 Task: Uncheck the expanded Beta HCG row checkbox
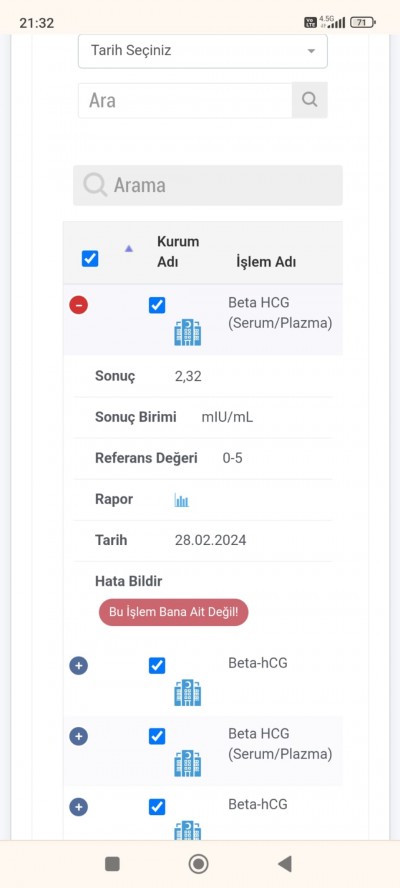tap(157, 305)
